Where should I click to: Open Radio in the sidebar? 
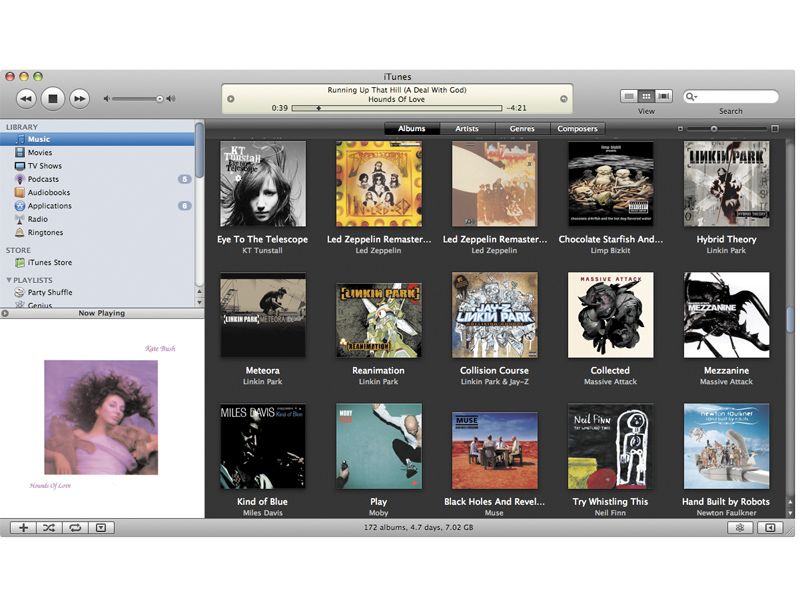[97, 218]
